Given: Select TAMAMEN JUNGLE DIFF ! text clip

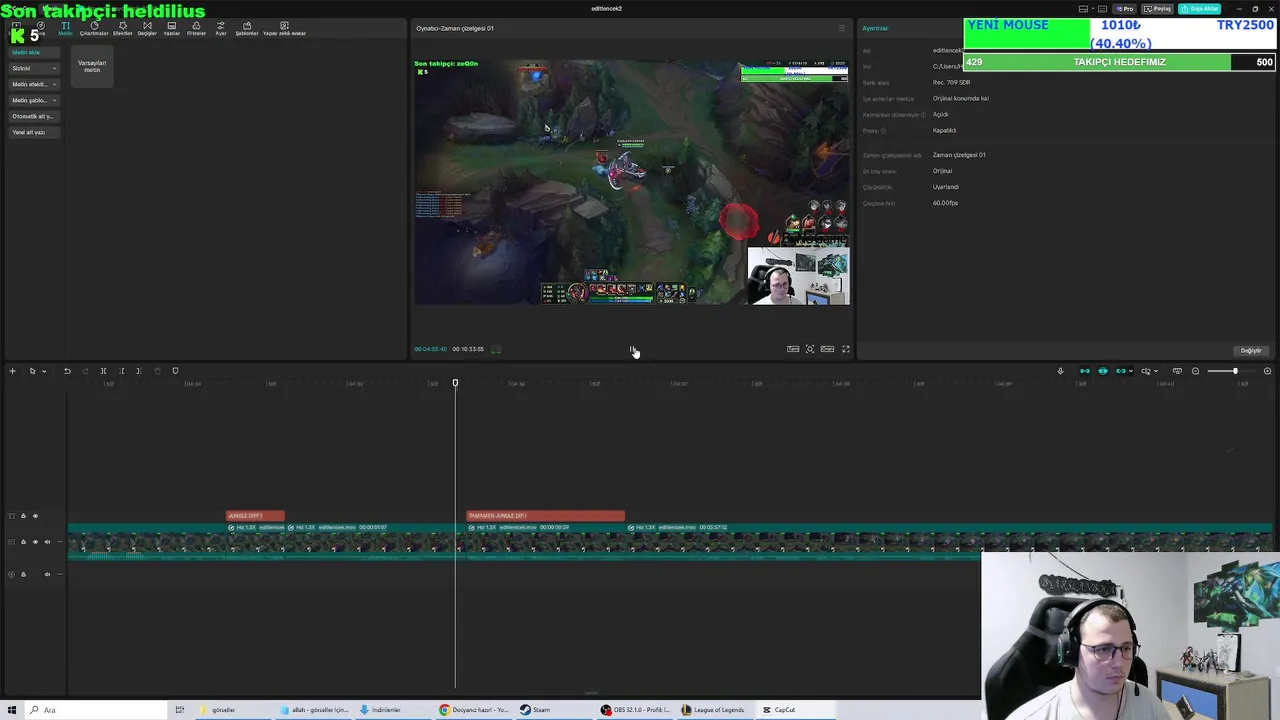Looking at the screenshot, I should click(x=546, y=516).
